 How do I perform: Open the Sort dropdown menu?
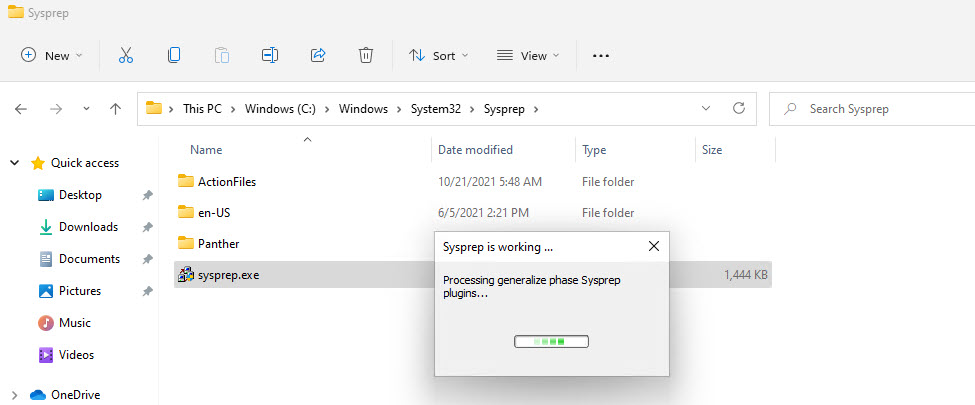pos(438,55)
